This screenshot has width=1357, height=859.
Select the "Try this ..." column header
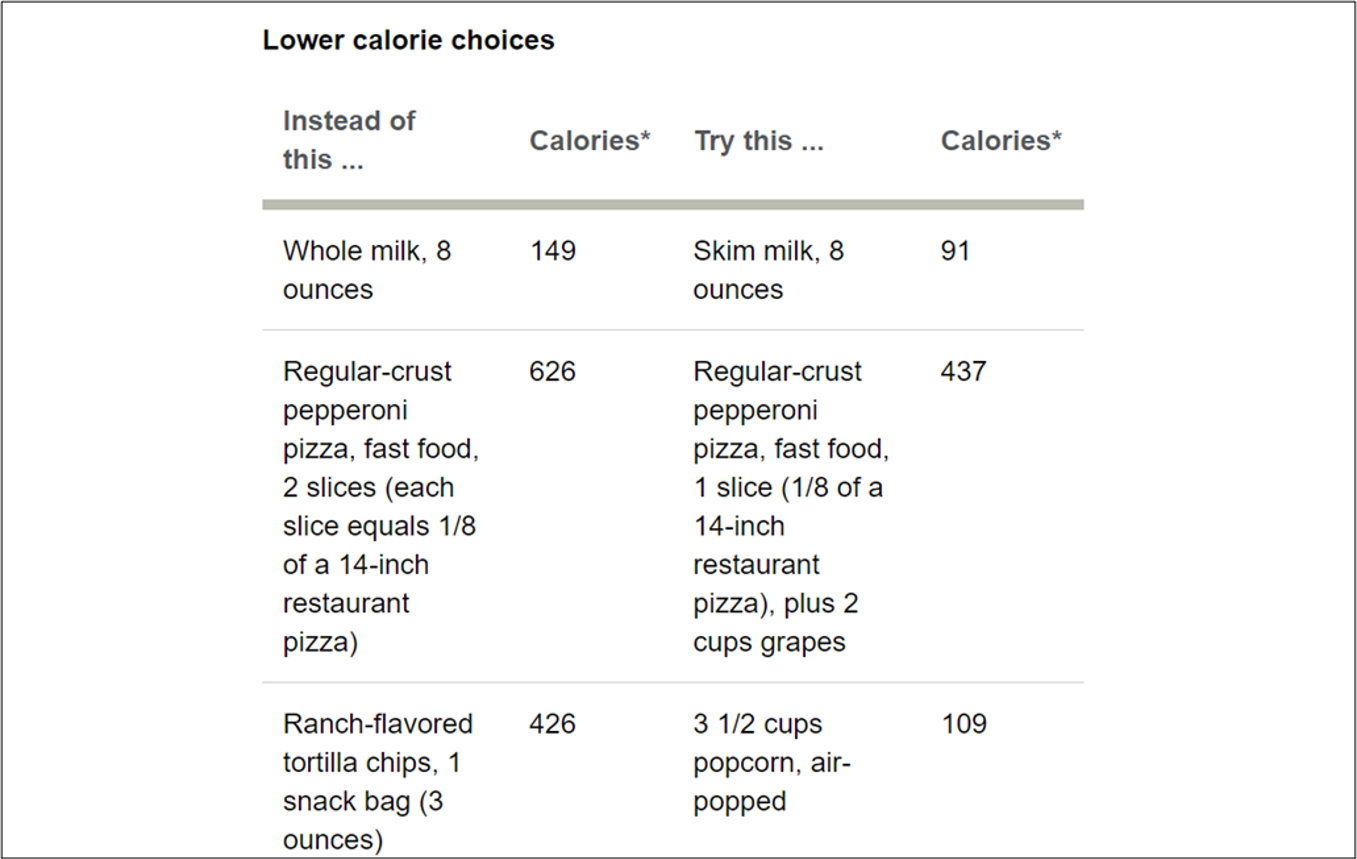(x=759, y=141)
